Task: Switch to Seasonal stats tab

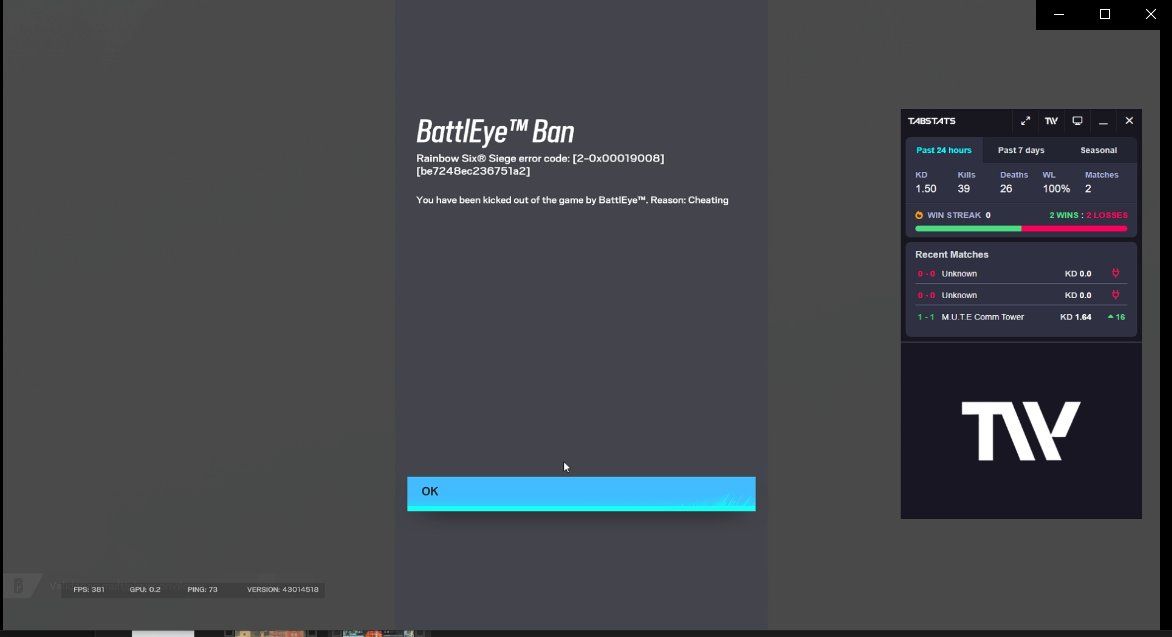Action: pos(1098,150)
